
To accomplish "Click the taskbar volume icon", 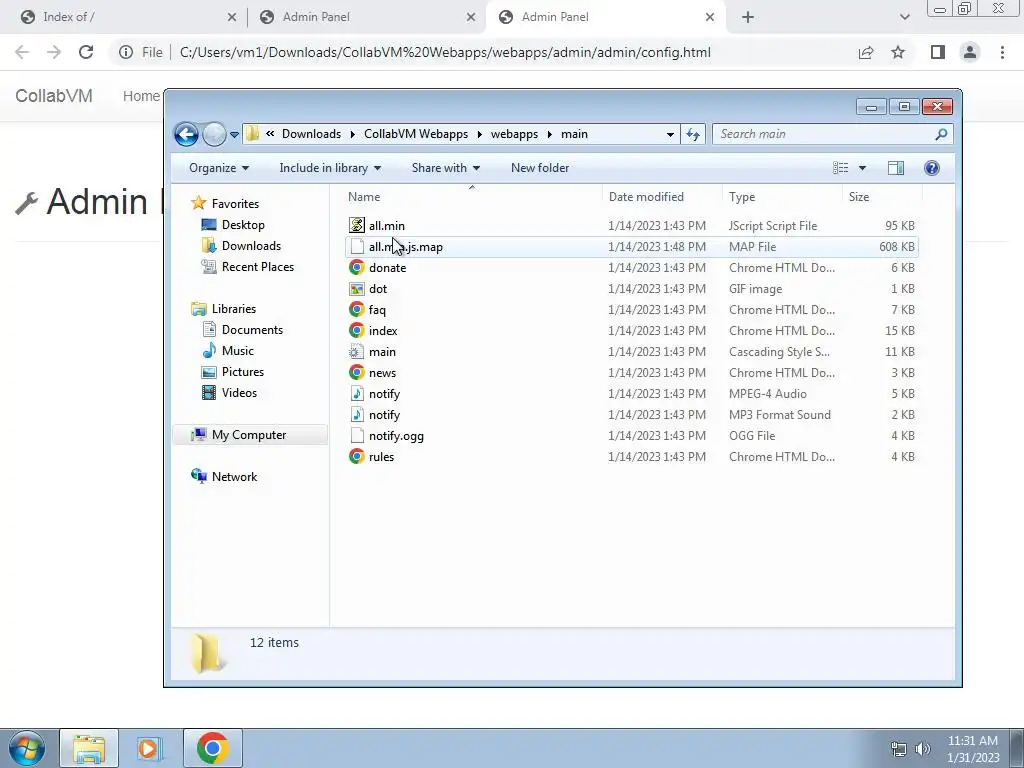I will (x=923, y=749).
